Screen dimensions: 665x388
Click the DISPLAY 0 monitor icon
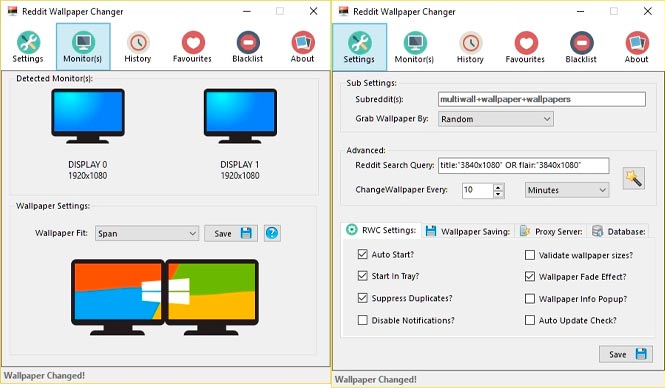[x=88, y=116]
